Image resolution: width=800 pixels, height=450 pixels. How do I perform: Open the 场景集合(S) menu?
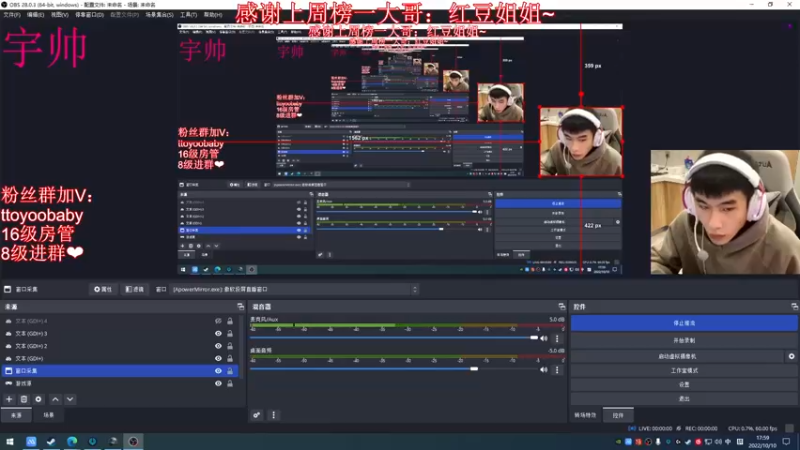159,15
